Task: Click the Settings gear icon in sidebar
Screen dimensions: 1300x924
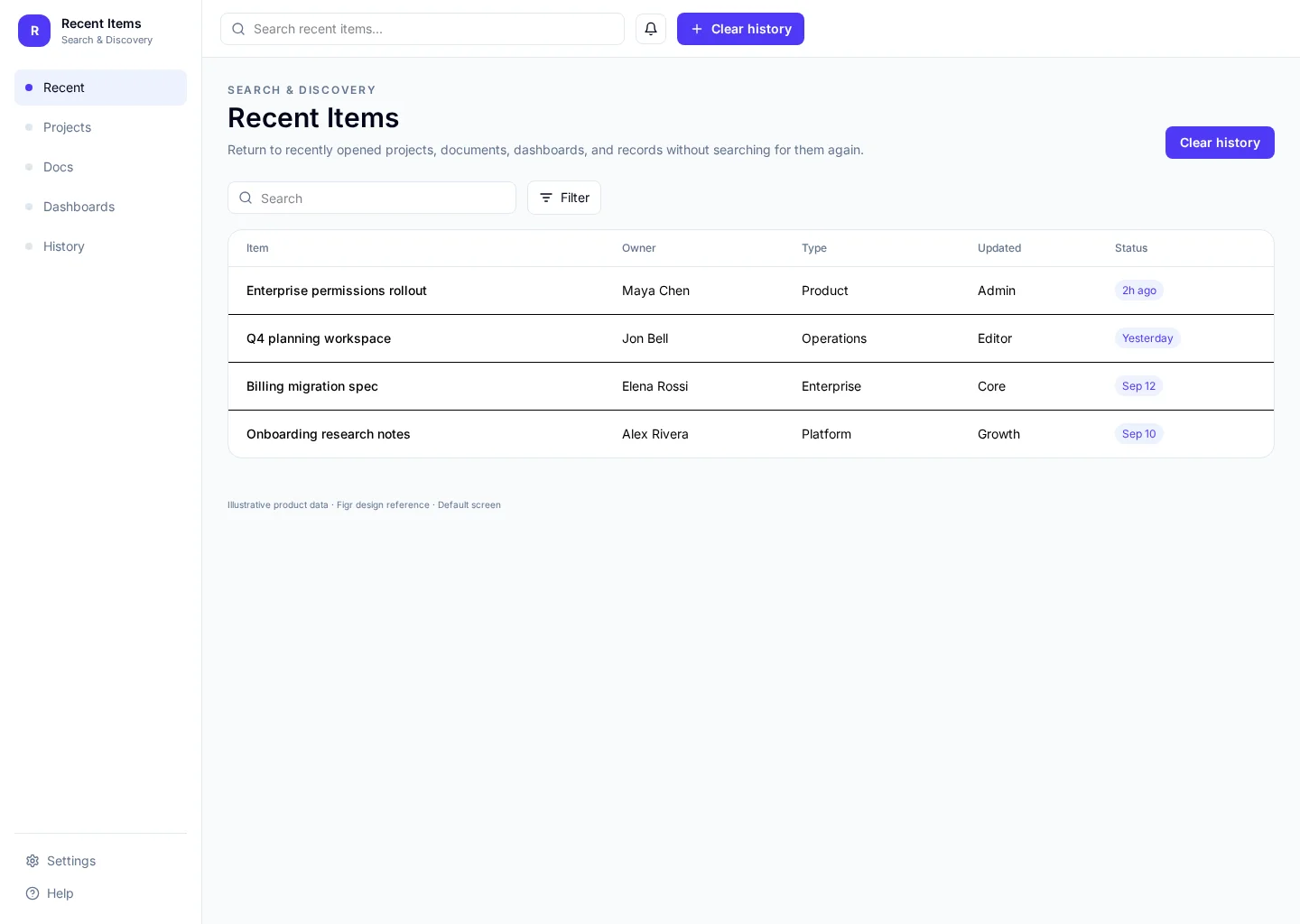Action: (32, 861)
